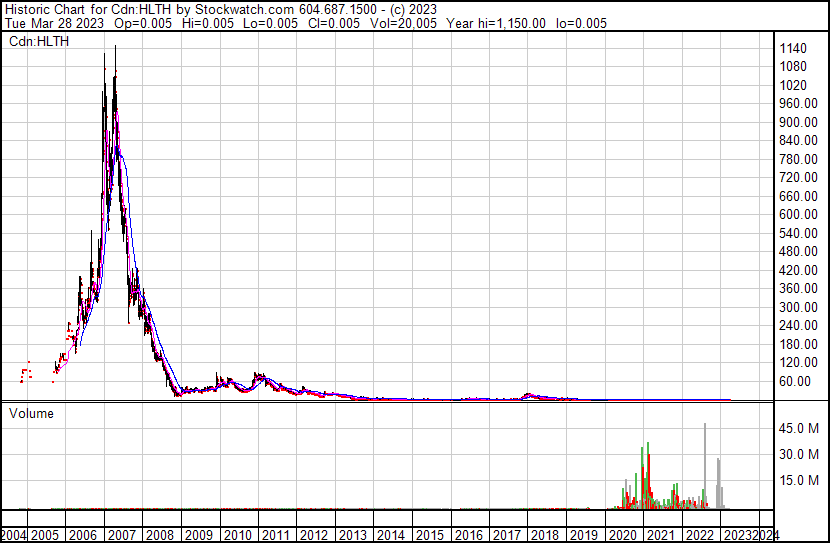Click the 360.00 price axis label
The height and width of the screenshot is (543, 830).
point(800,288)
